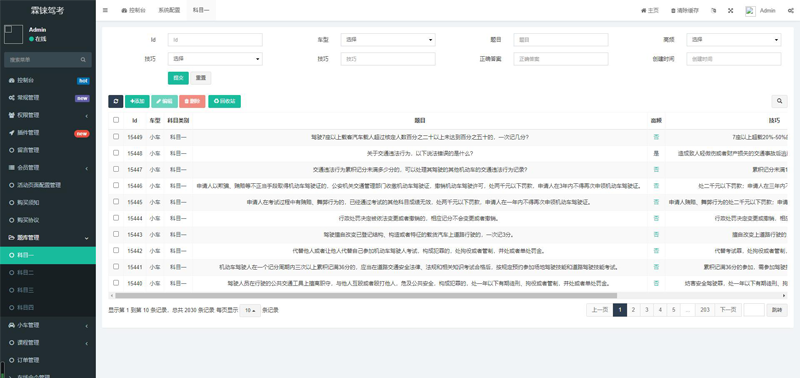
Task: Click the 添加 plus button
Action: 137,102
